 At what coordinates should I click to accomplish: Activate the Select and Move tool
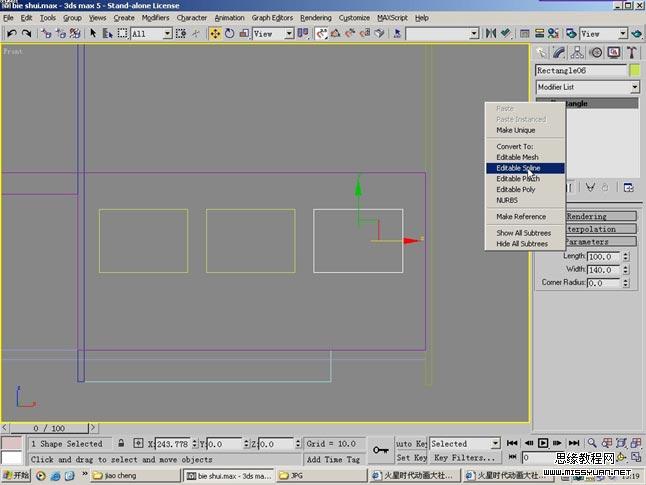tap(215, 33)
